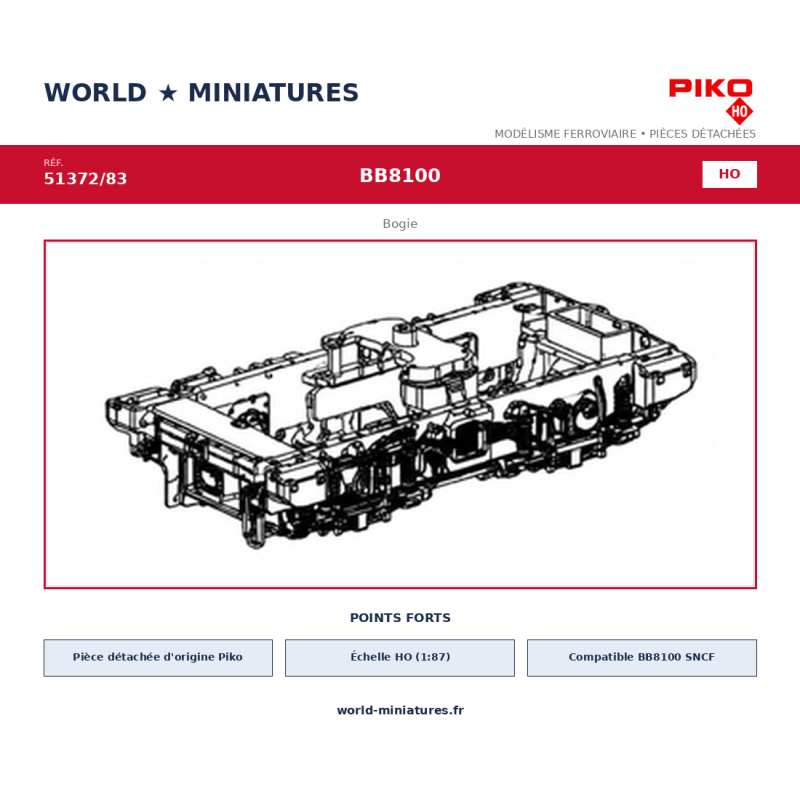Viewport: 800px width, 800px height.
Task: Open the bogie line drawing image
Action: coord(400,414)
